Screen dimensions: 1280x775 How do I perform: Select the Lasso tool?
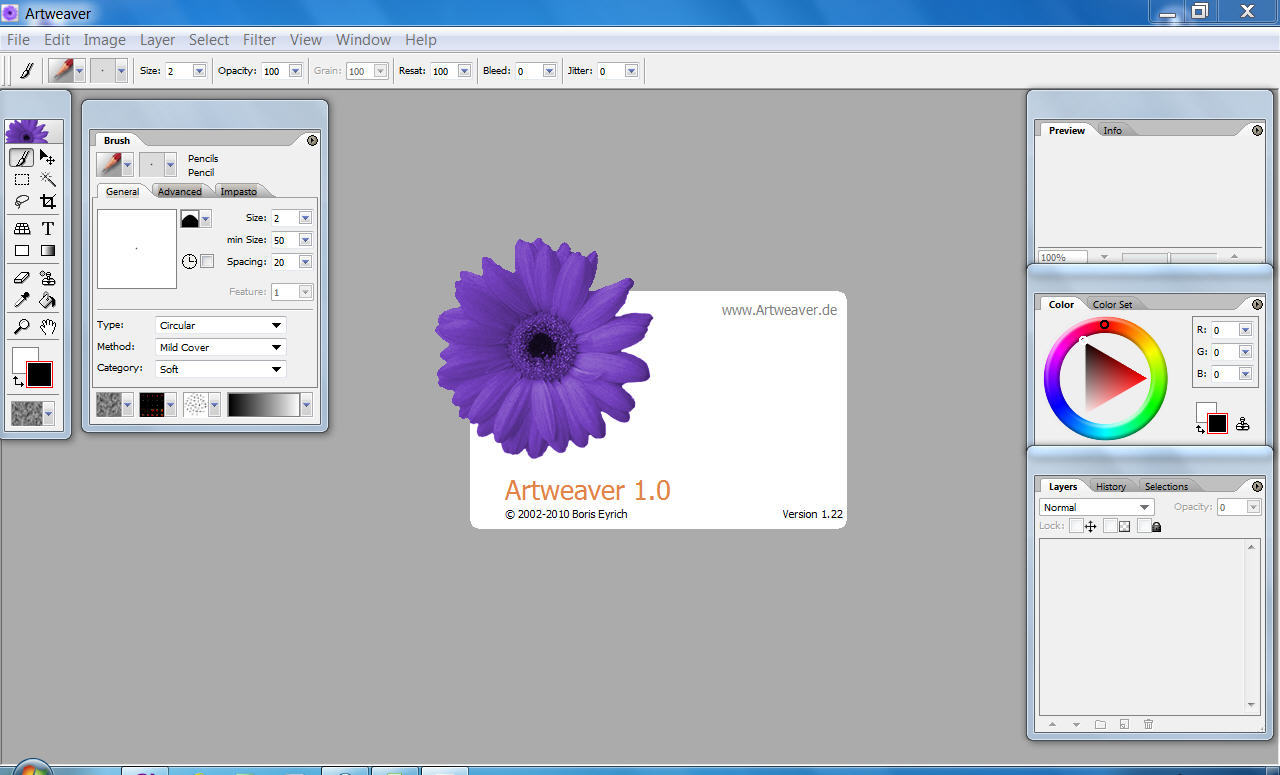click(22, 201)
